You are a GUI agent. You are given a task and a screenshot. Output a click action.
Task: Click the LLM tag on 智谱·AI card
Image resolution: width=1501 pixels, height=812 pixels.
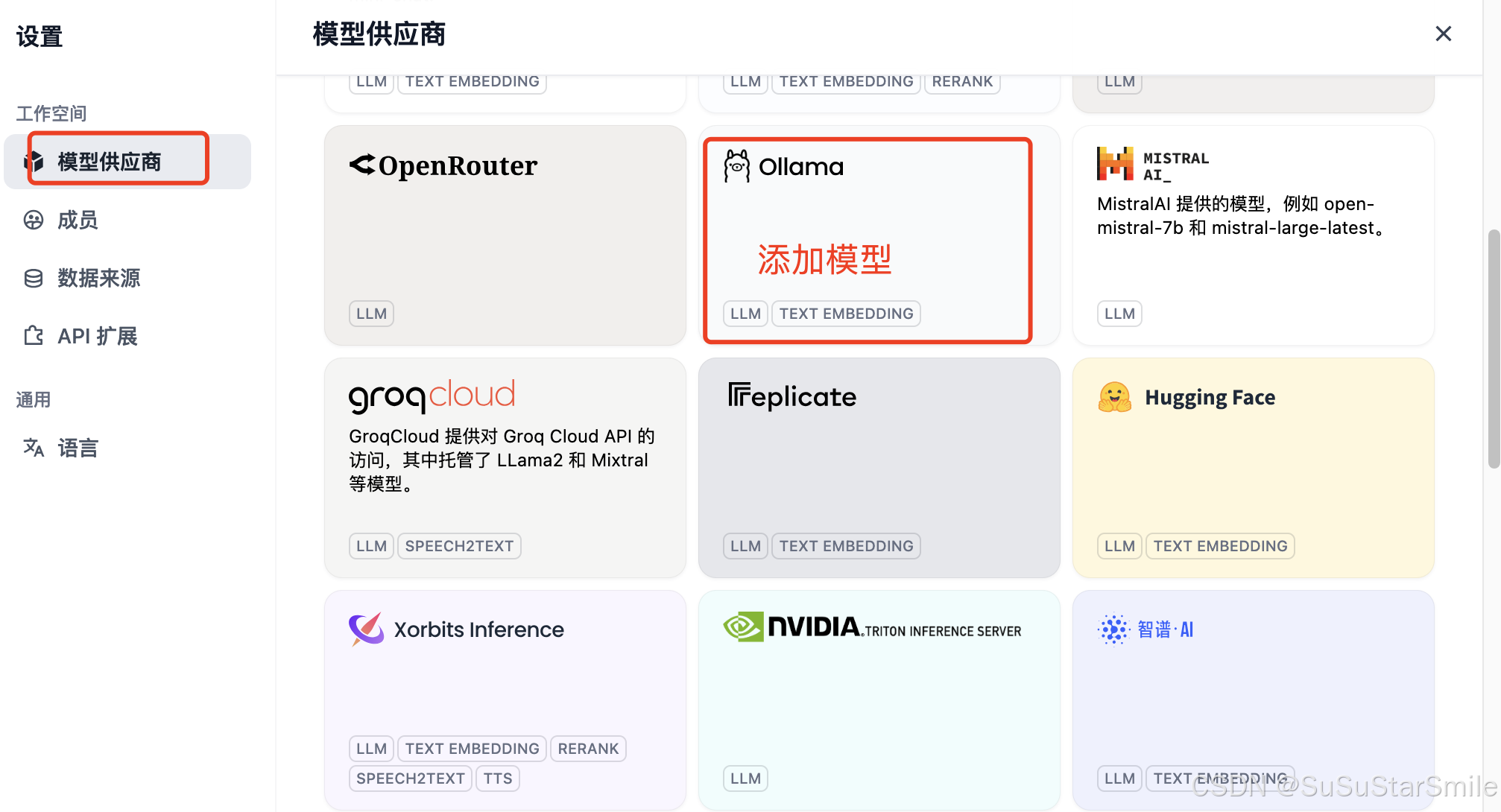click(1119, 778)
